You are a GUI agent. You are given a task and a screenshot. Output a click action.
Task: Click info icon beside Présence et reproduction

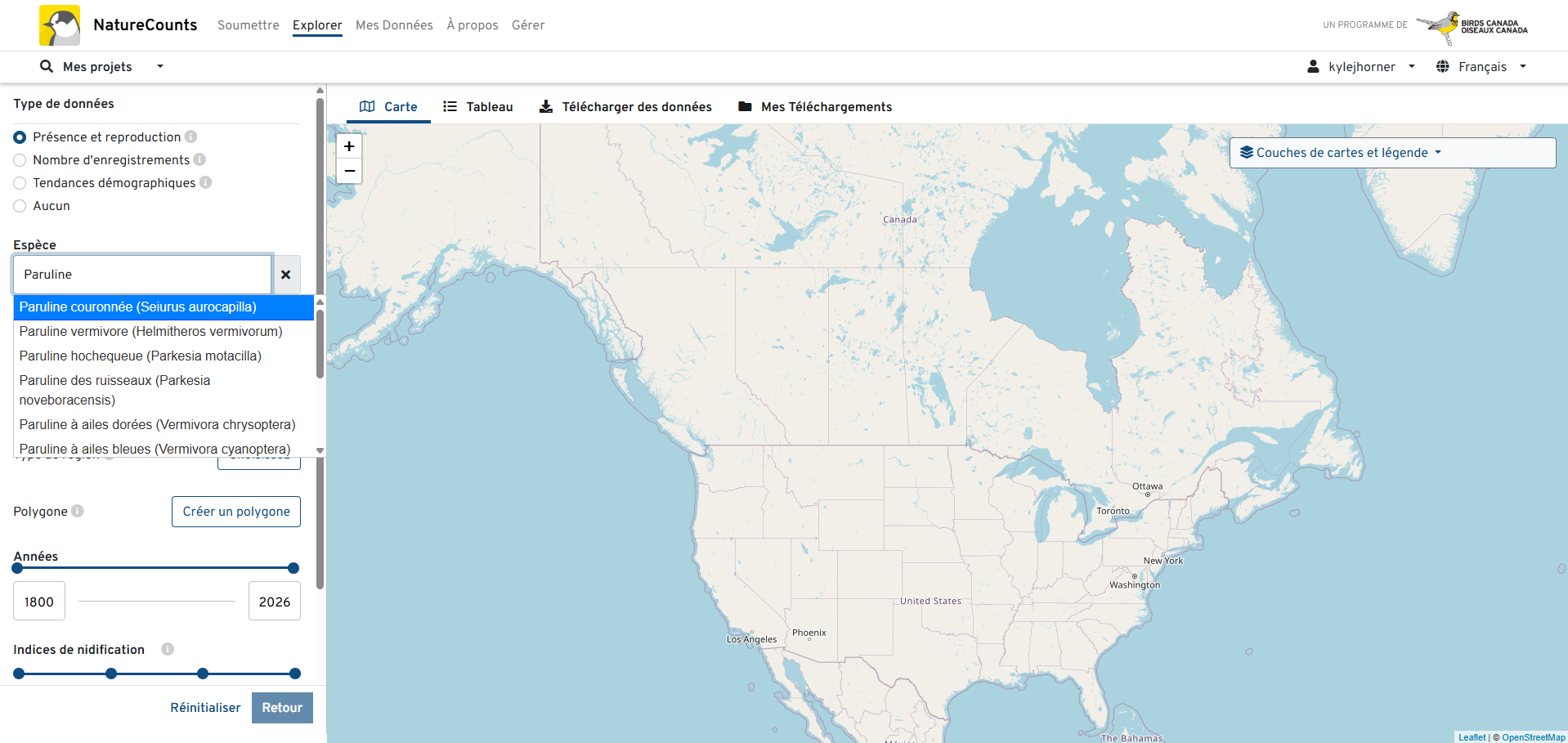(190, 137)
